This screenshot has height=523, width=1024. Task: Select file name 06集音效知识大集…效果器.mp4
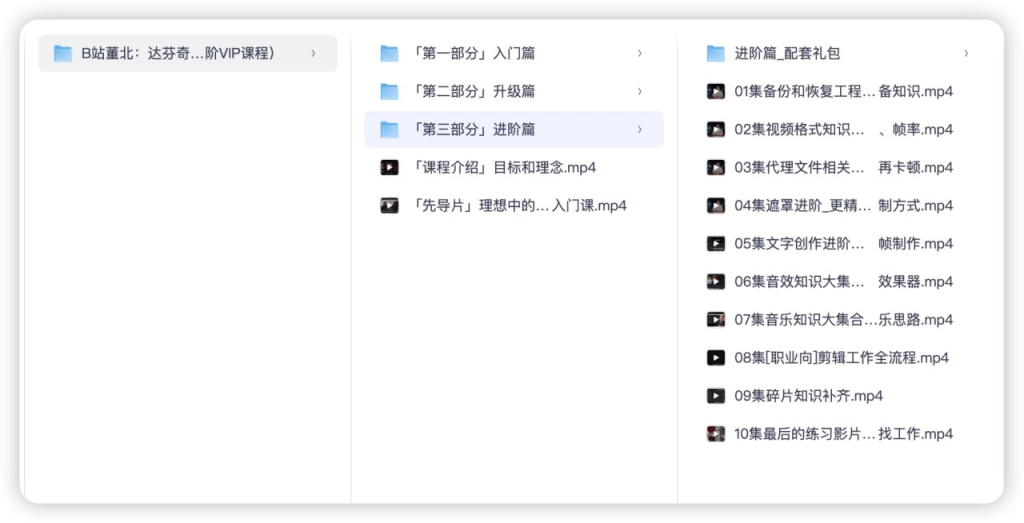(x=844, y=282)
